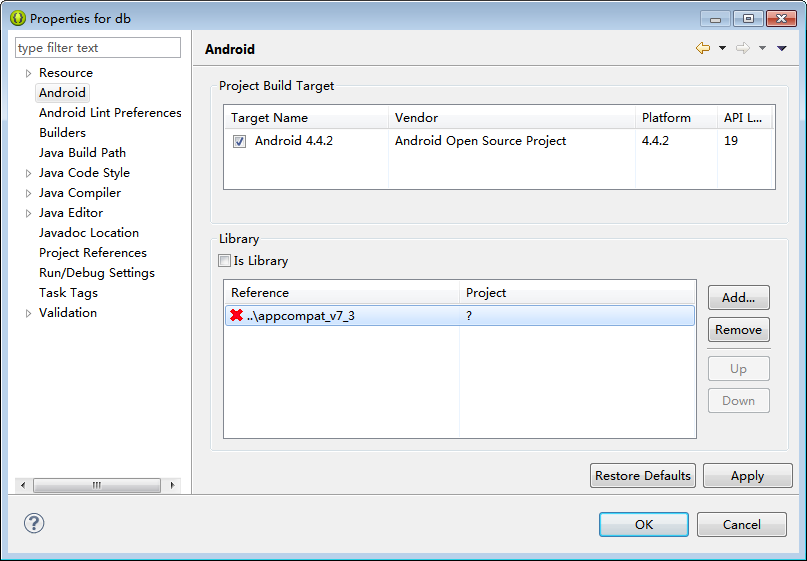Click the Up button
Viewport: 807px width, 561px height.
(739, 369)
